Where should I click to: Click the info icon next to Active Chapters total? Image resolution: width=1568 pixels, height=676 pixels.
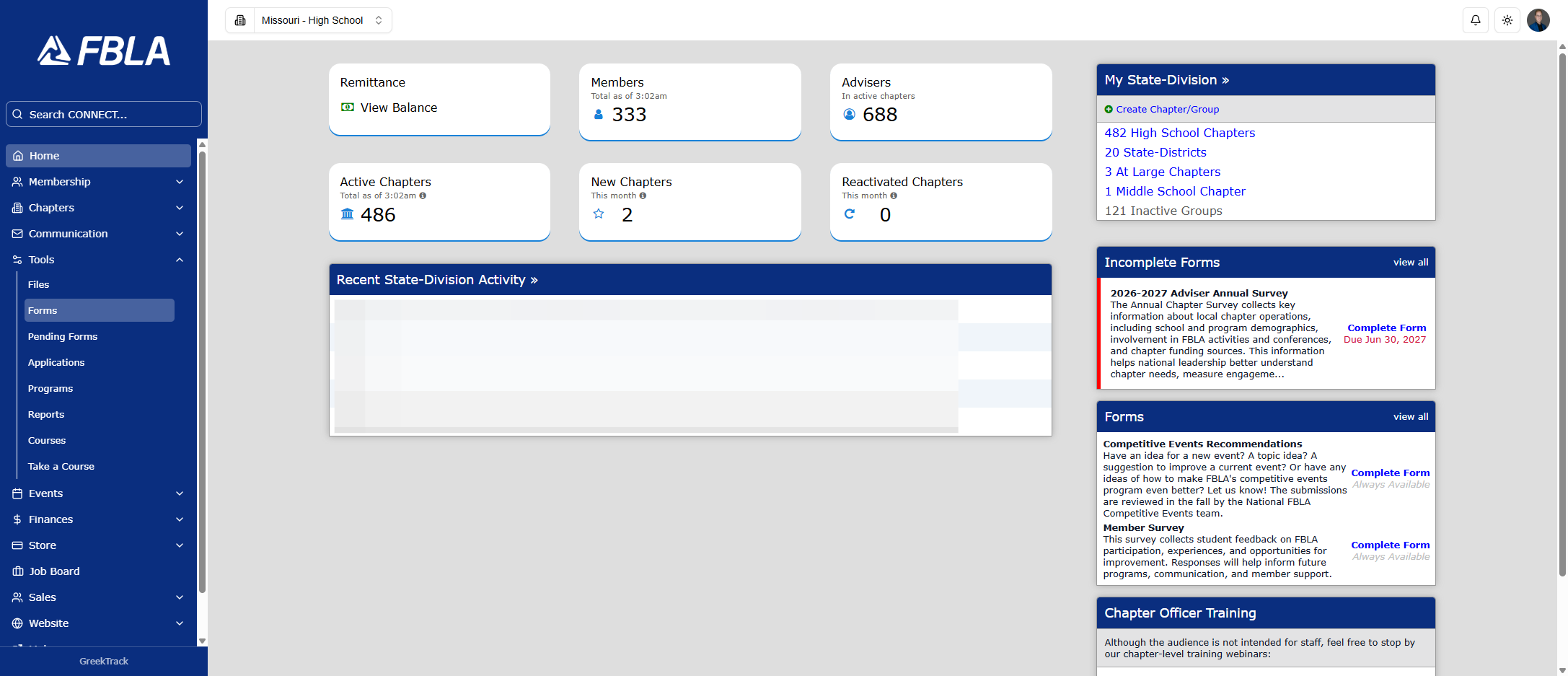423,196
